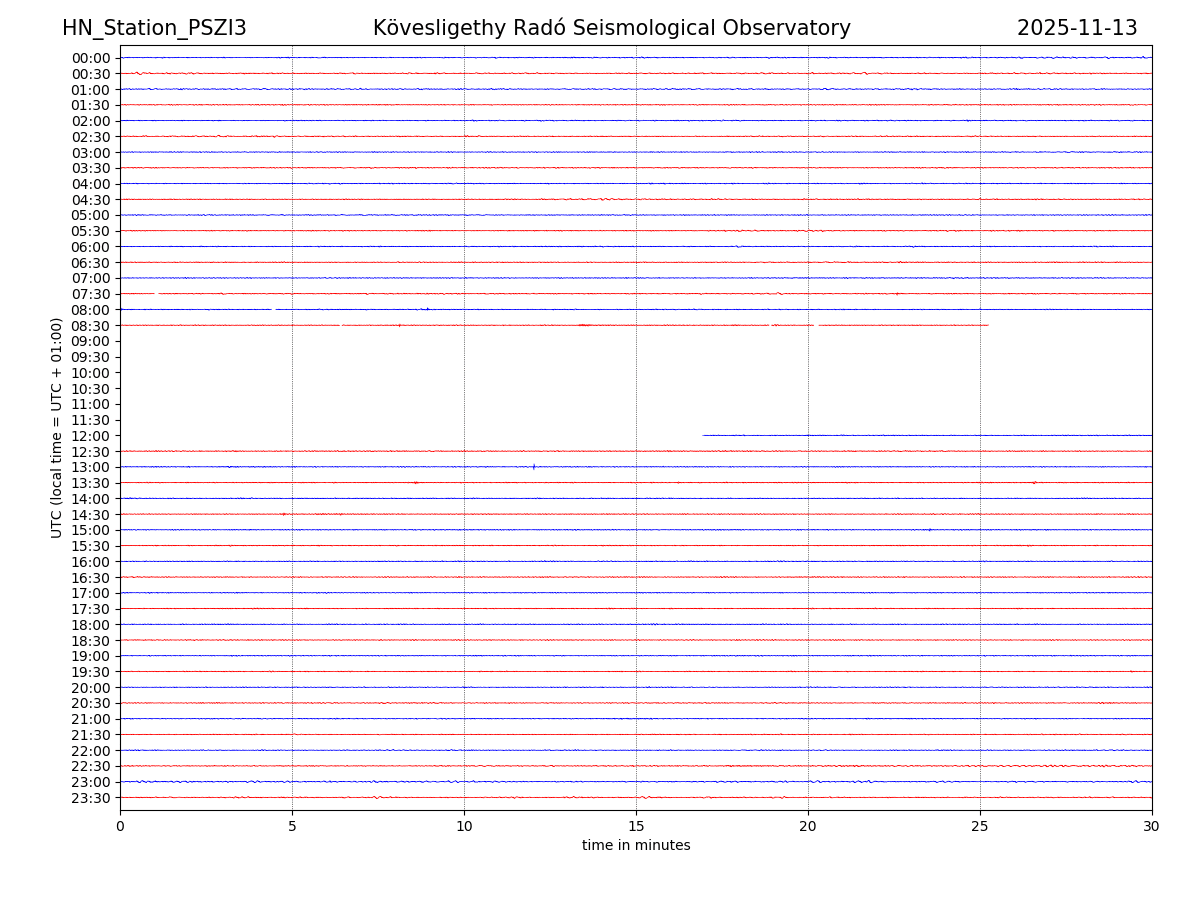Click the end of the 08:30 trace
This screenshot has height=900, width=1200.
click(x=988, y=325)
